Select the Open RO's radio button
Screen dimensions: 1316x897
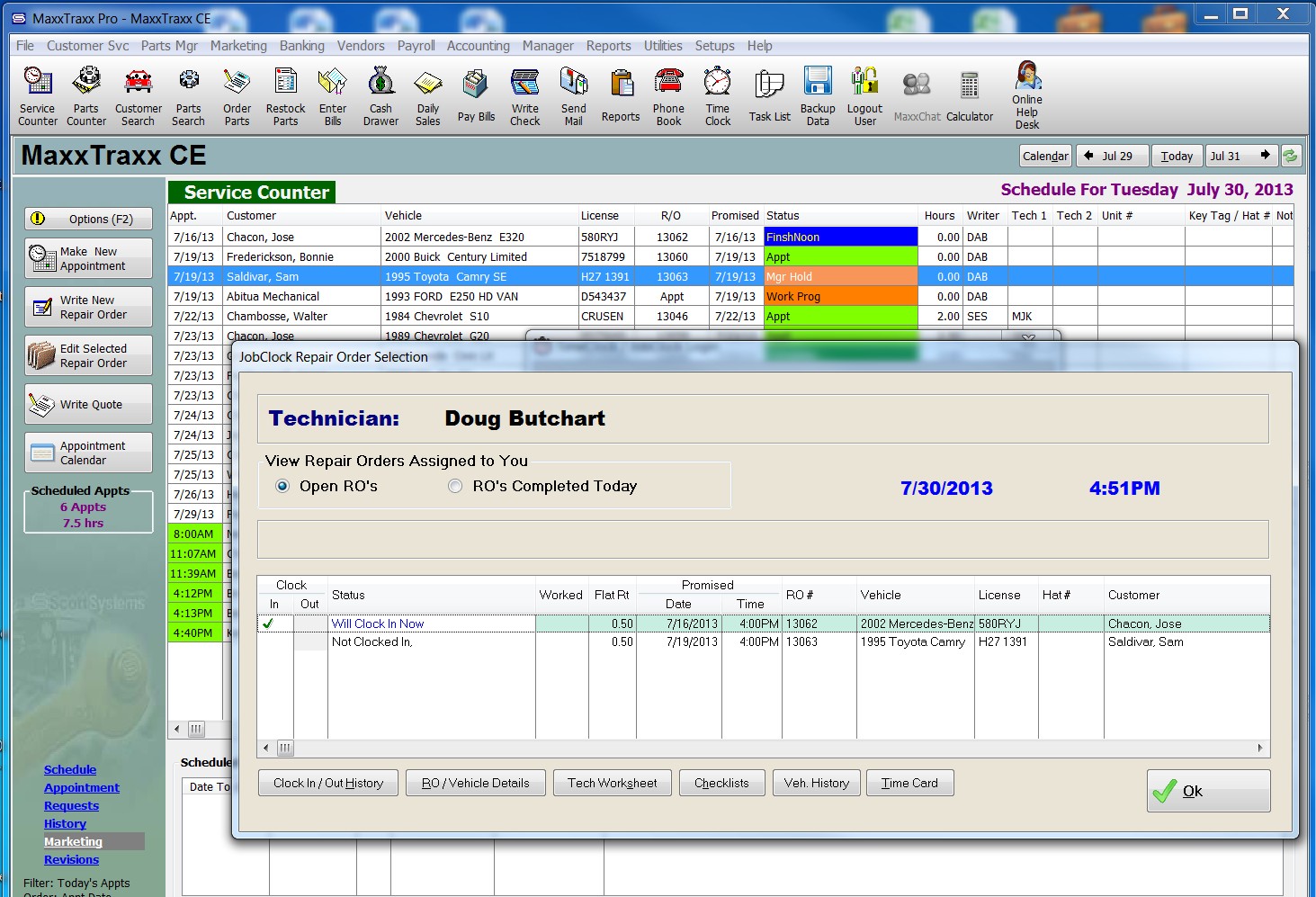[x=282, y=486]
